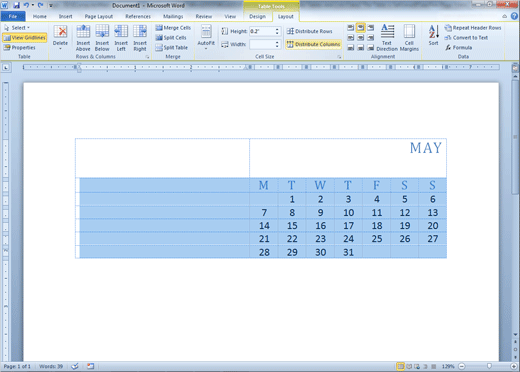This screenshot has height=372, width=520.
Task: Switch to the Mailings tab
Action: tap(173, 16)
